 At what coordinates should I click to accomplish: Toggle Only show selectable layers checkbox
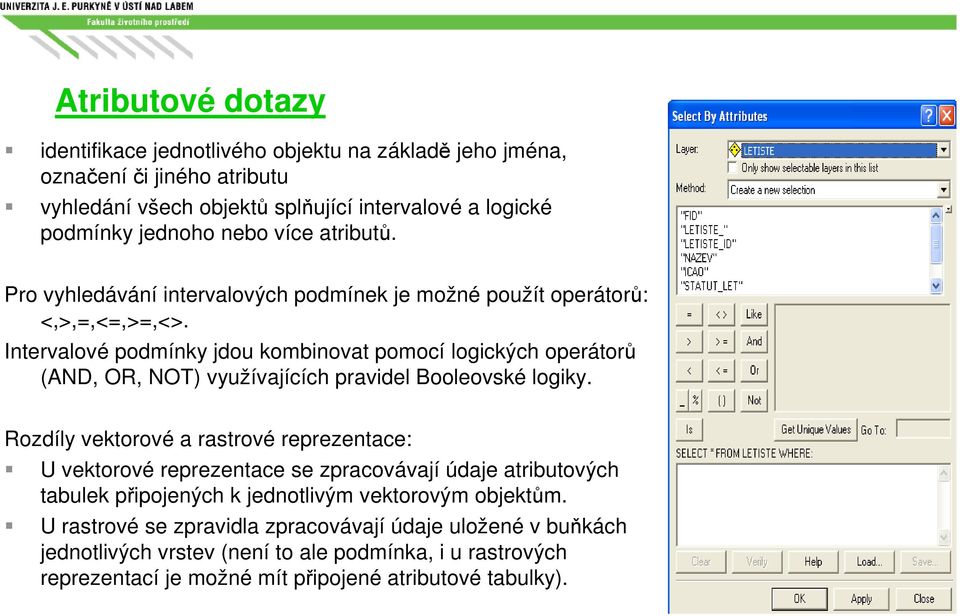pos(732,167)
